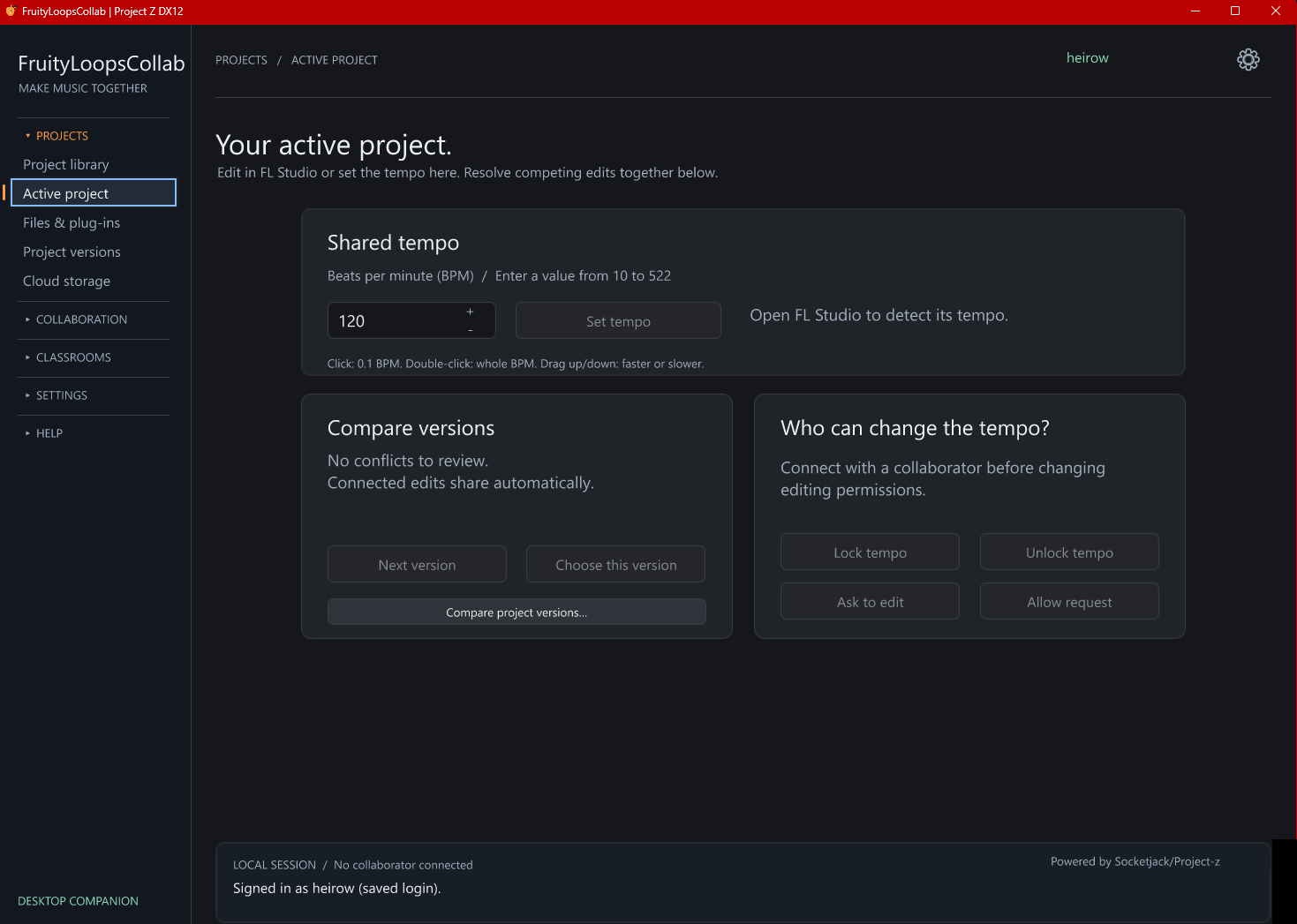Click the Lock tempo button
The height and width of the screenshot is (924, 1297).
pos(870,552)
